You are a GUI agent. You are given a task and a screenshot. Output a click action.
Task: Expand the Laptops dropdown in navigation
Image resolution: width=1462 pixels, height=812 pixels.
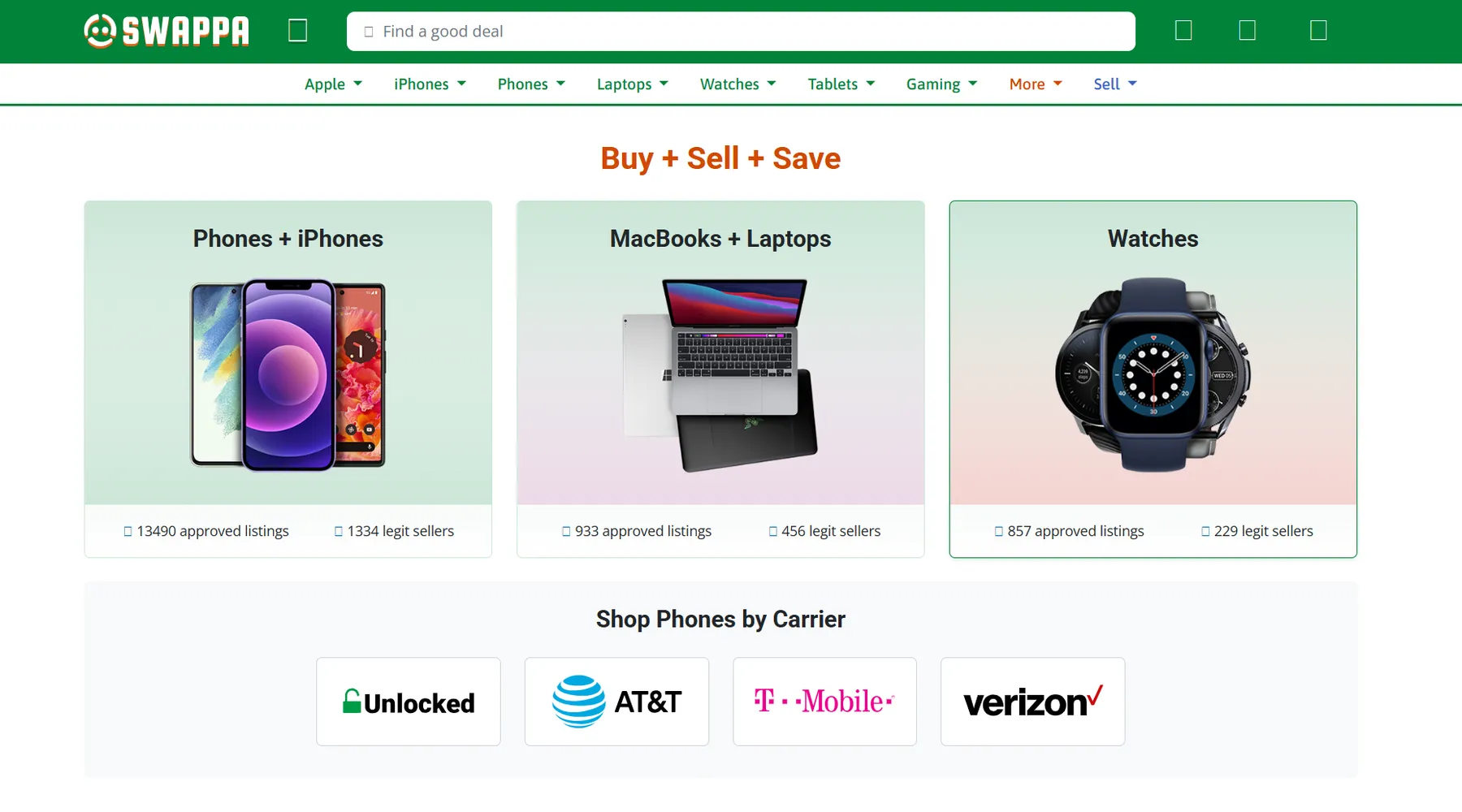632,84
